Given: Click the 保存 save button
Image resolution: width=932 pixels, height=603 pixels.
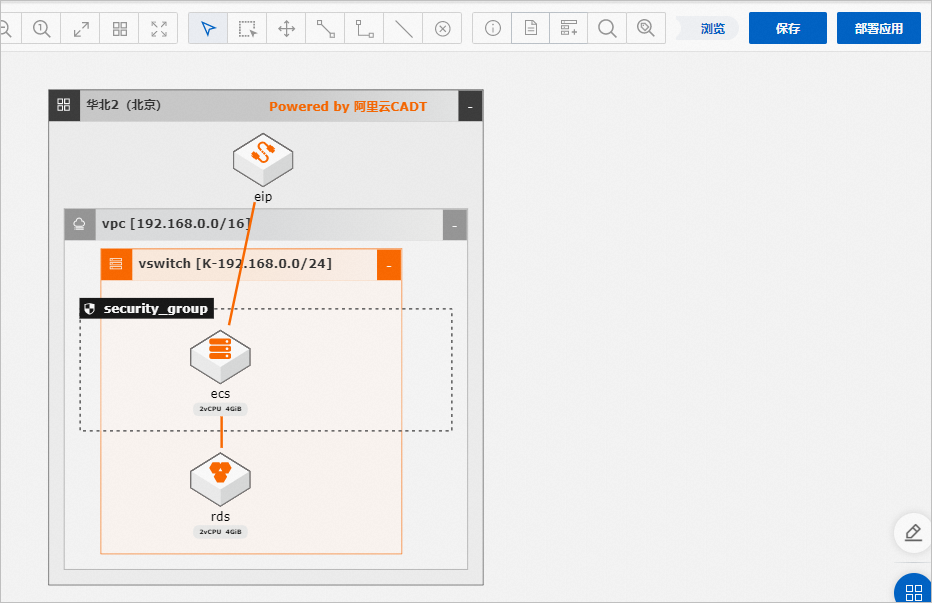Looking at the screenshot, I should coord(788,28).
